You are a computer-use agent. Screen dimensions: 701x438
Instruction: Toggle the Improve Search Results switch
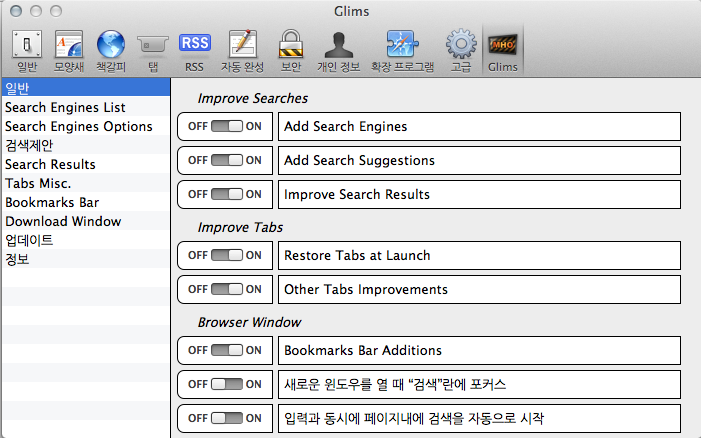tap(227, 194)
